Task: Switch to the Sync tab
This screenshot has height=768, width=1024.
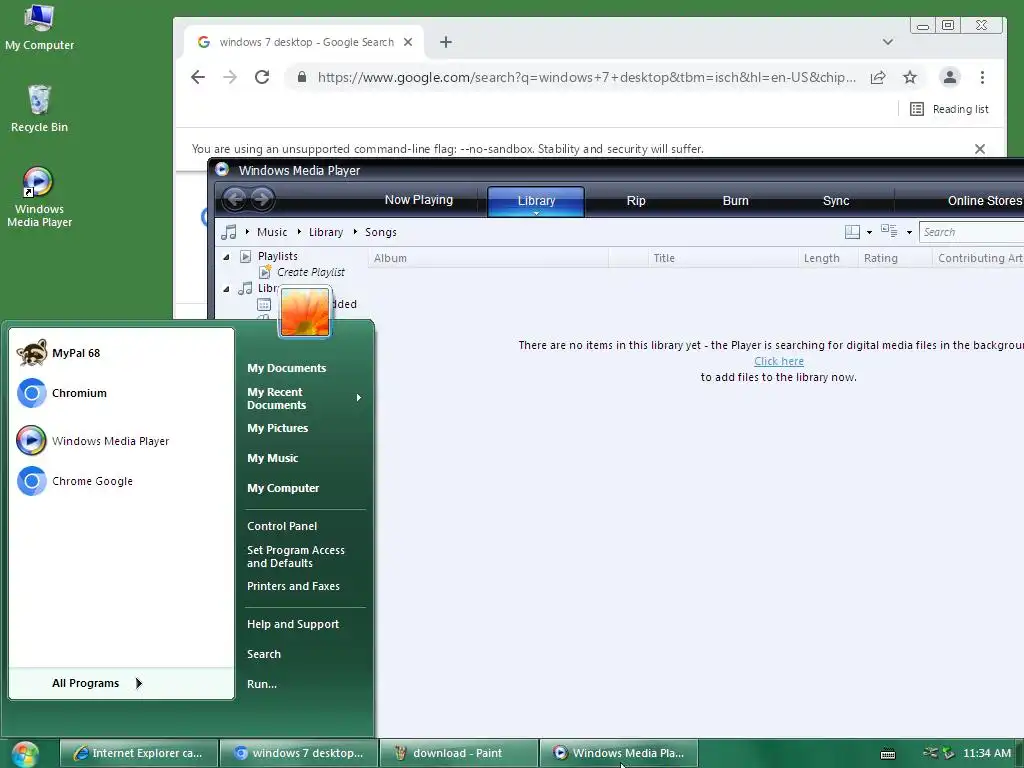Action: tap(836, 200)
